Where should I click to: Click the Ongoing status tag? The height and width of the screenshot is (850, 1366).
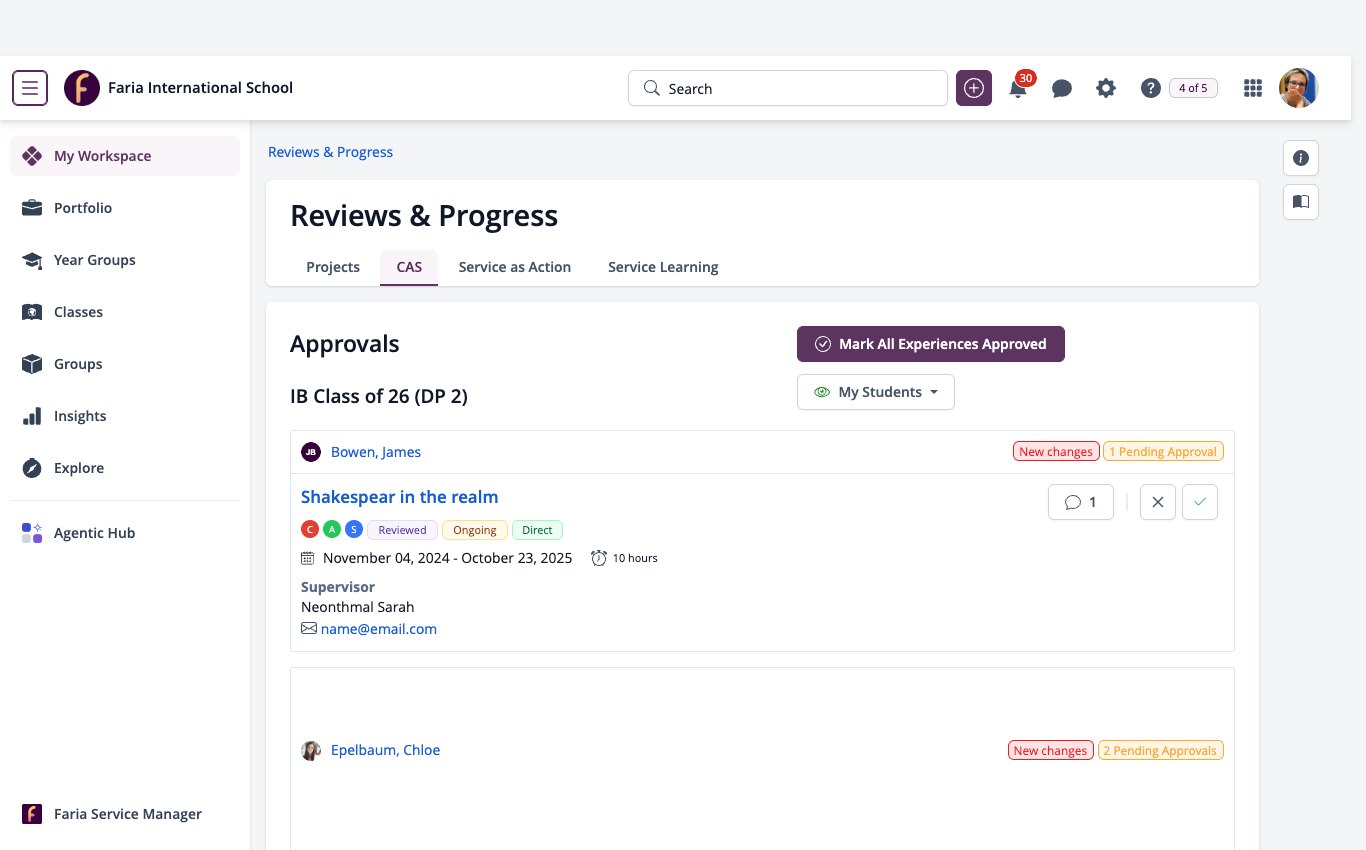[475, 530]
